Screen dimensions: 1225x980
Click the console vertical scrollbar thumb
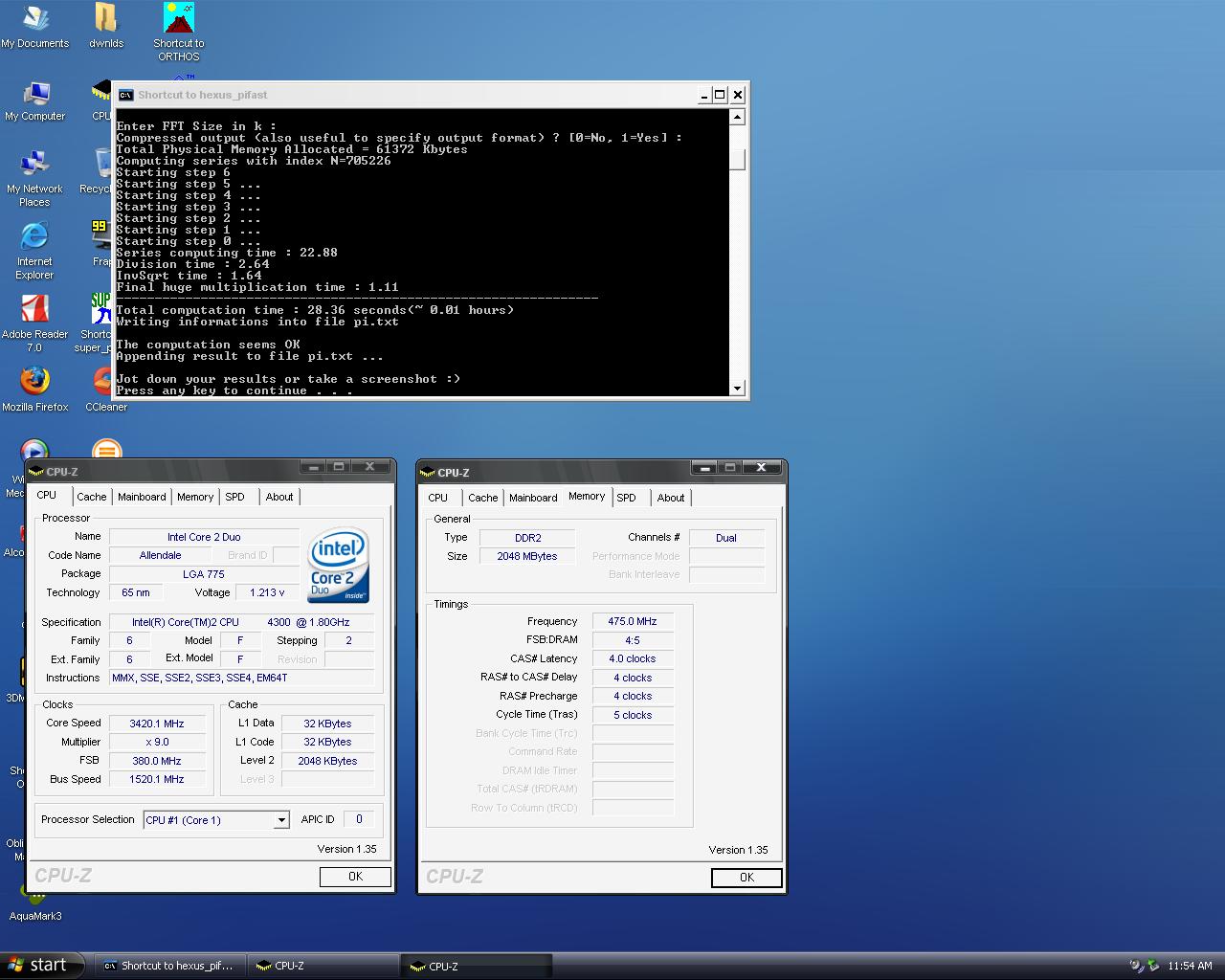click(x=737, y=160)
